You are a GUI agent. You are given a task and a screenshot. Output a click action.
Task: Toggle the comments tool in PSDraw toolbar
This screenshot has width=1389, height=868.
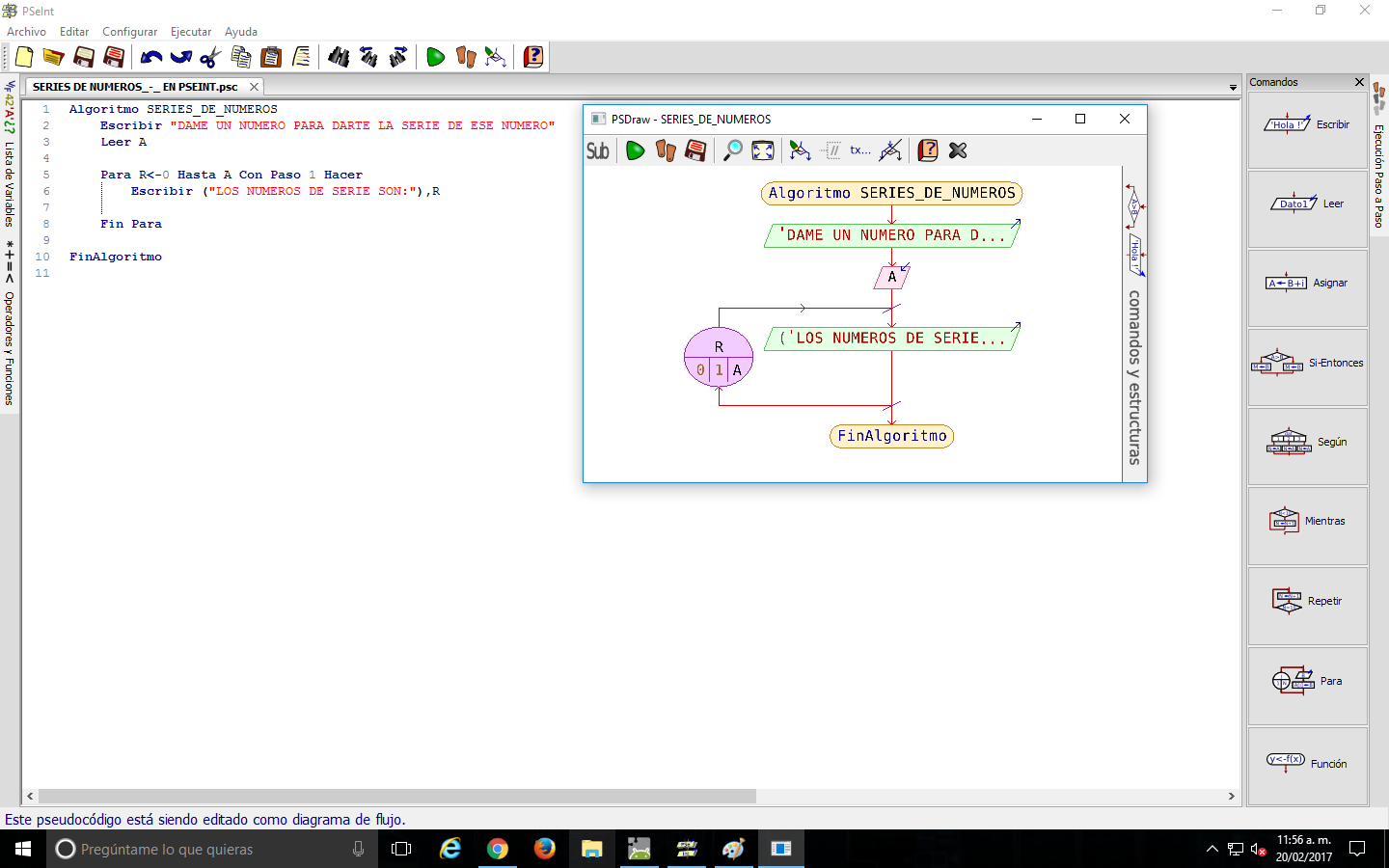831,150
